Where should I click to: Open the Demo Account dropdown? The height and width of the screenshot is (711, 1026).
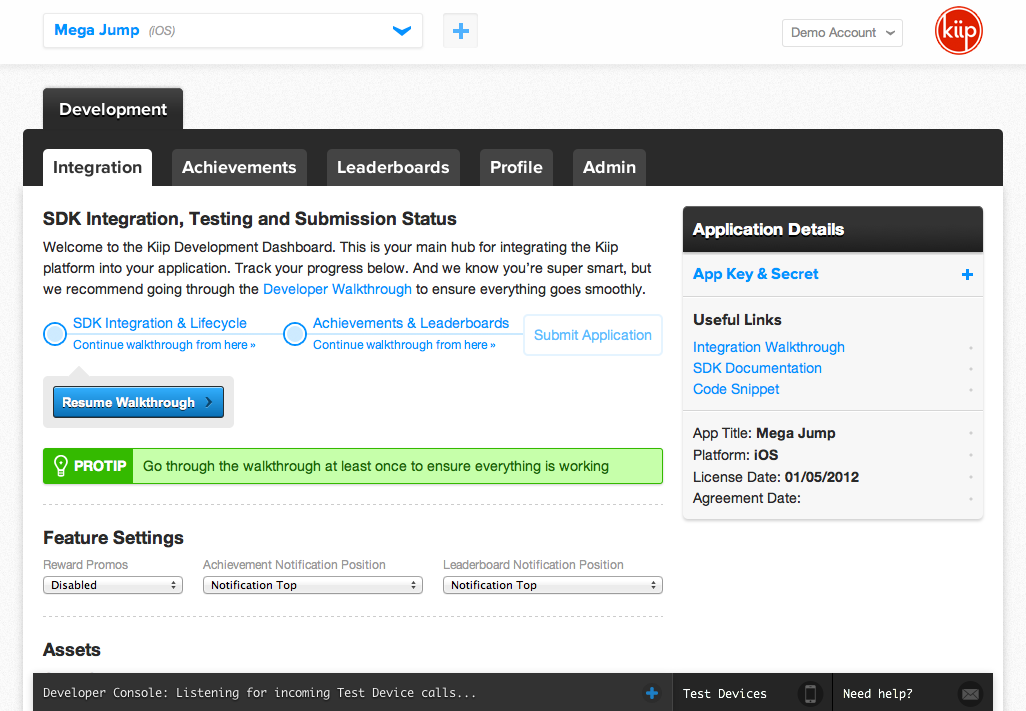(x=842, y=33)
